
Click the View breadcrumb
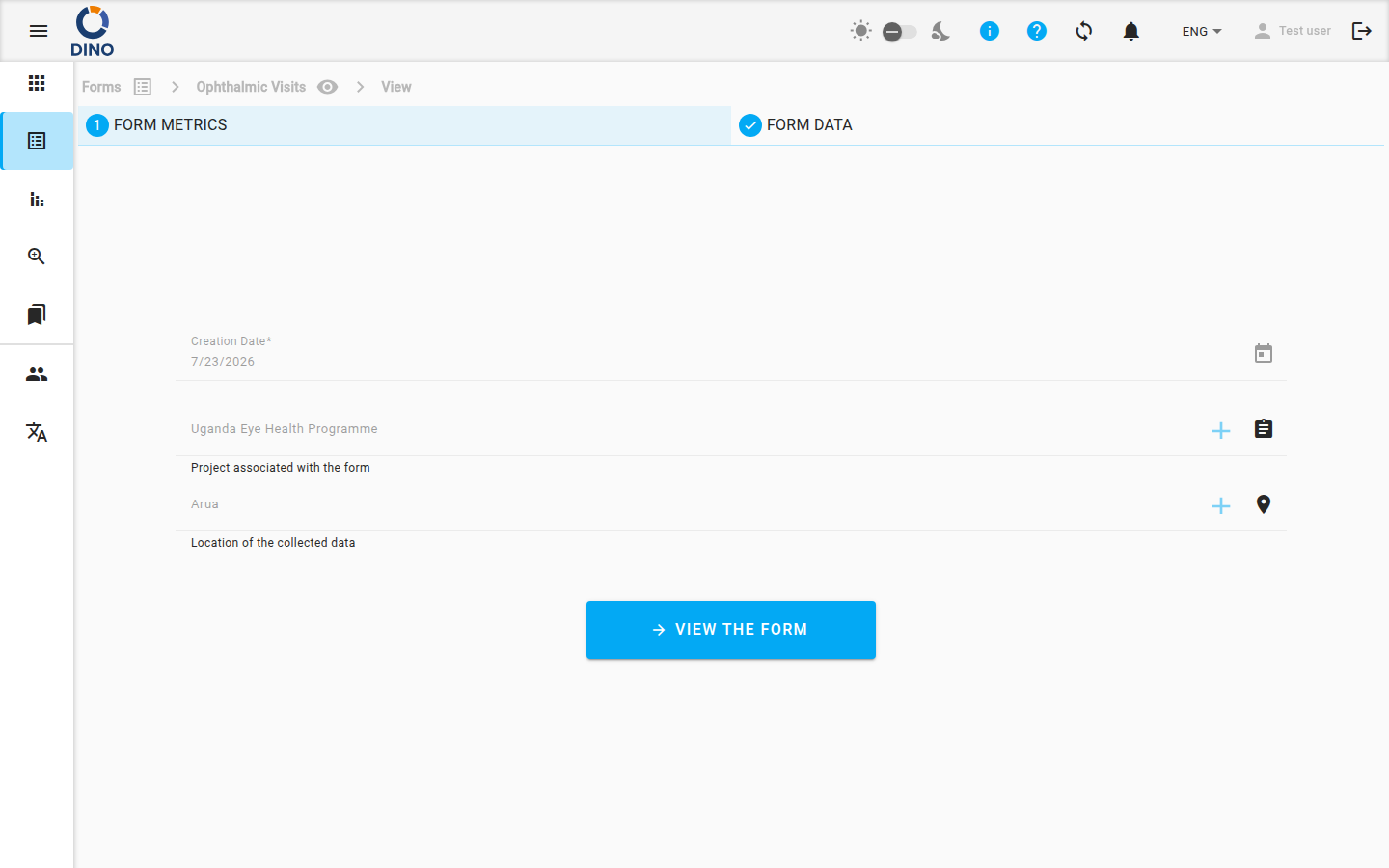(396, 87)
